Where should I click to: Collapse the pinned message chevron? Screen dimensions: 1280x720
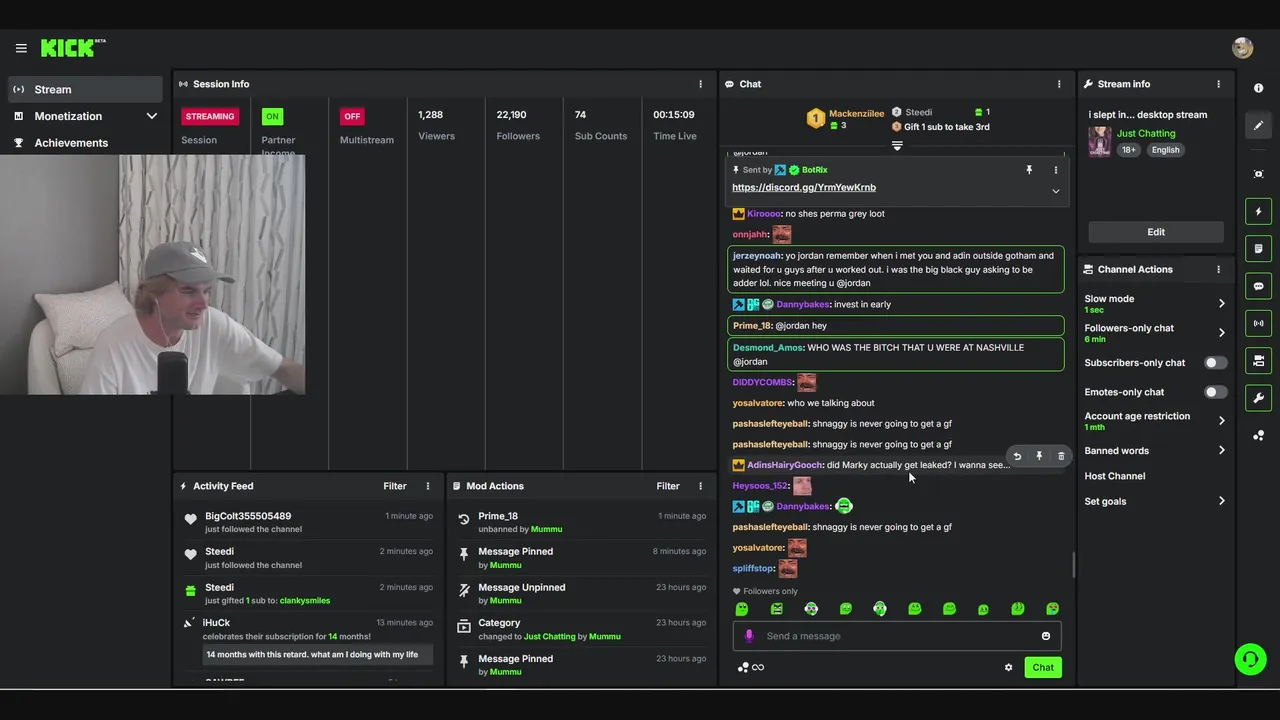[1055, 191]
